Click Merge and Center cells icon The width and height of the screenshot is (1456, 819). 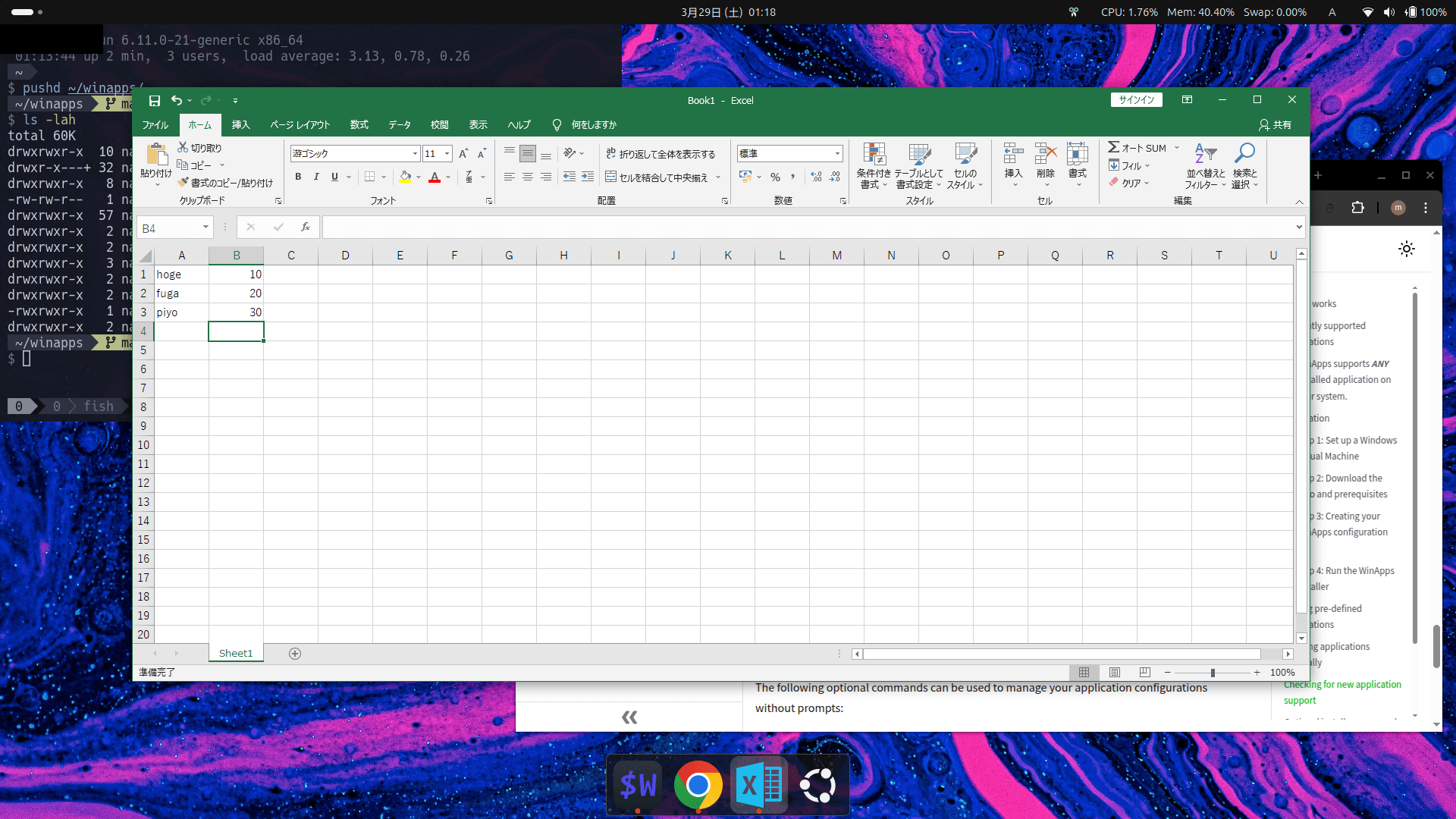pos(610,177)
